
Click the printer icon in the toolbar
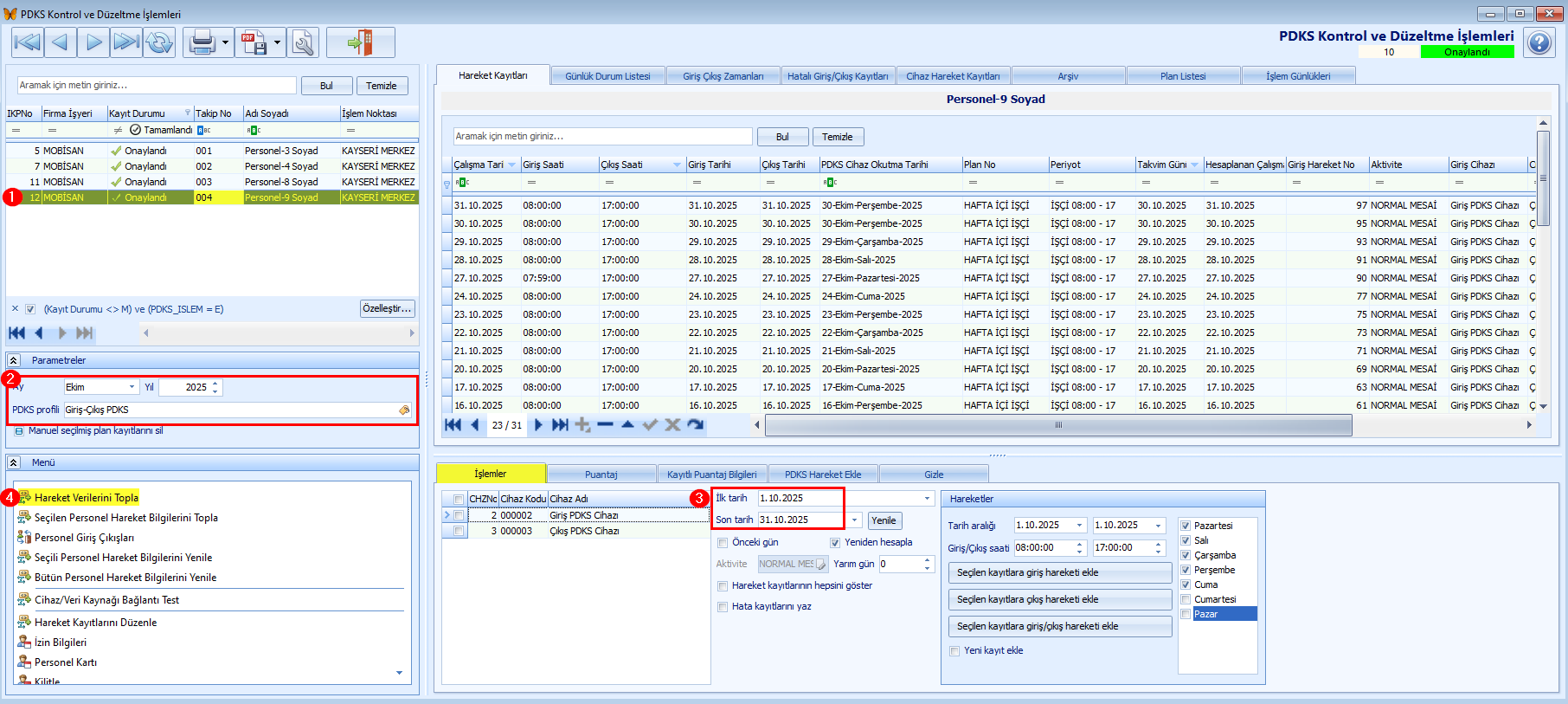point(202,42)
